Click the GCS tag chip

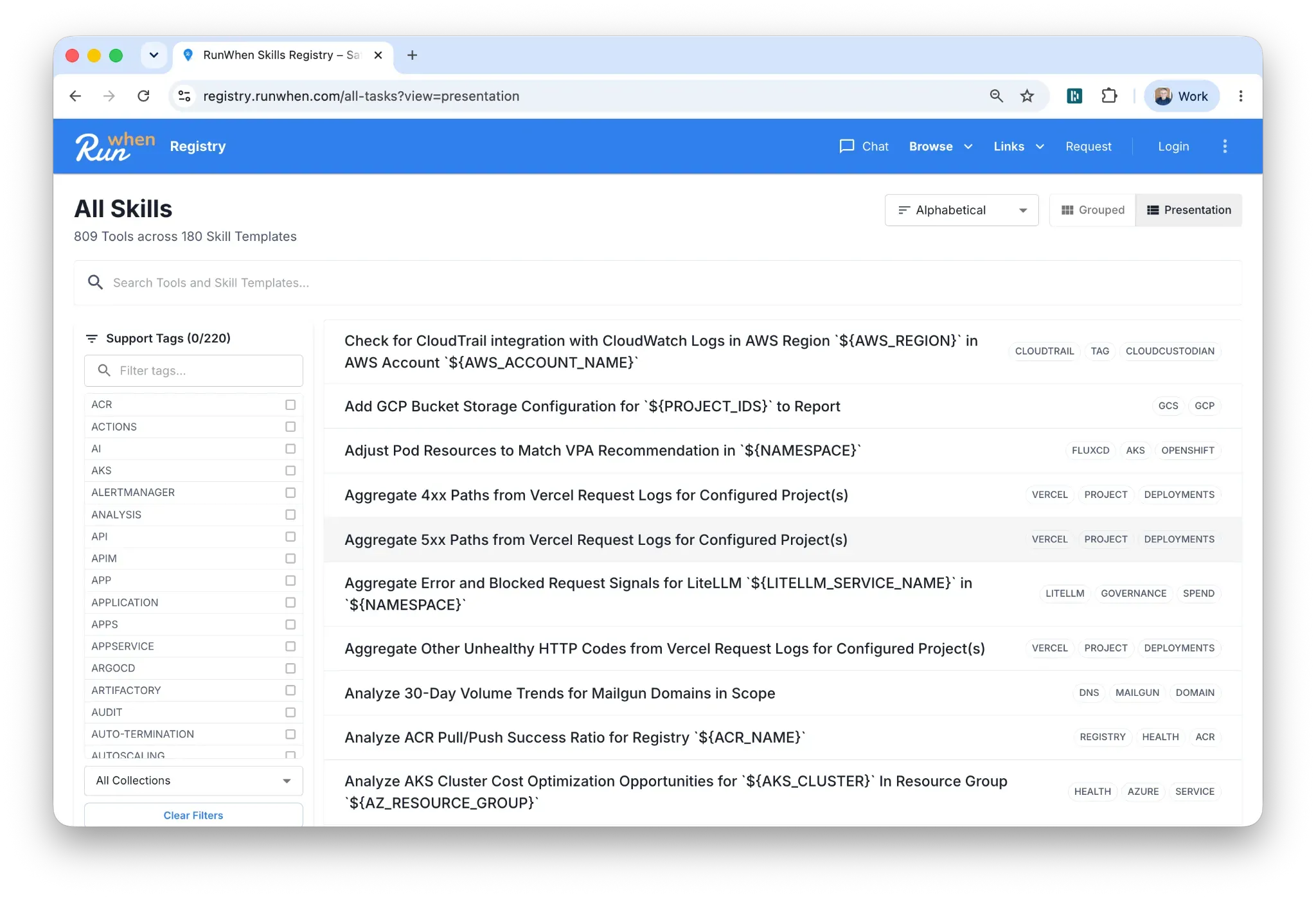click(1168, 406)
